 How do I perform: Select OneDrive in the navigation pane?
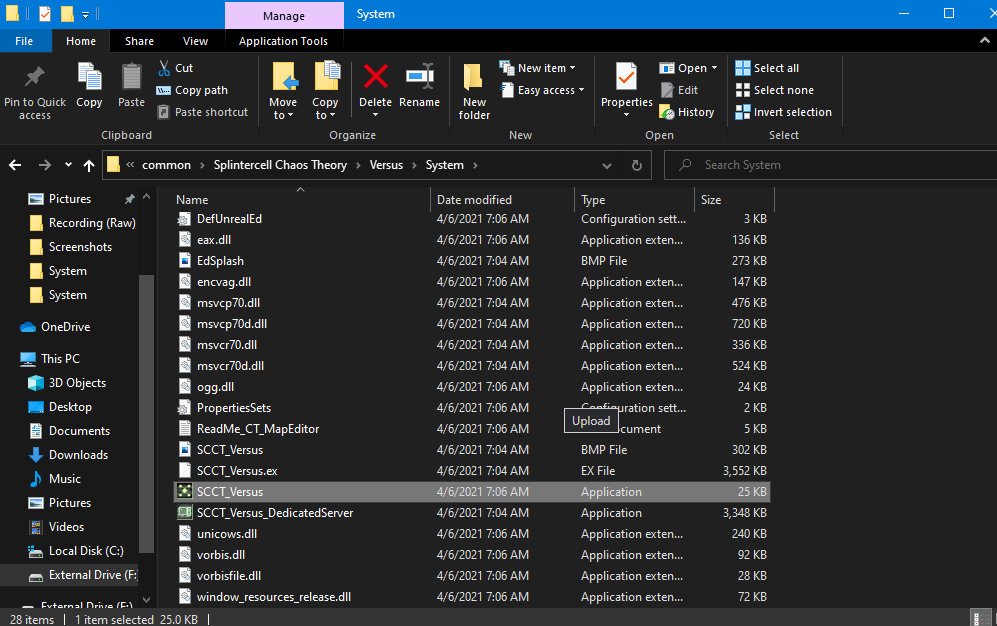click(55, 327)
